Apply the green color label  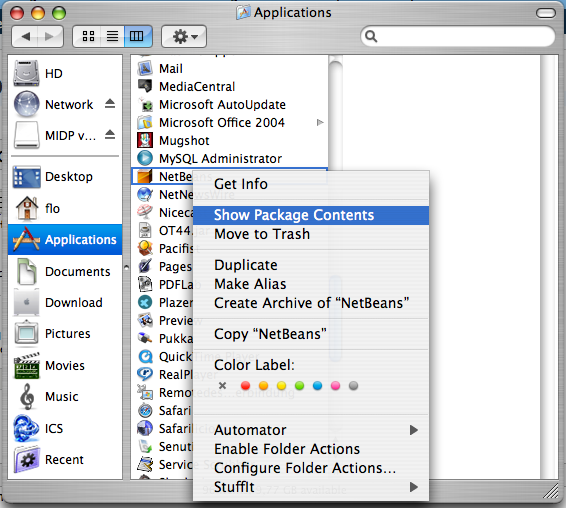click(x=299, y=386)
